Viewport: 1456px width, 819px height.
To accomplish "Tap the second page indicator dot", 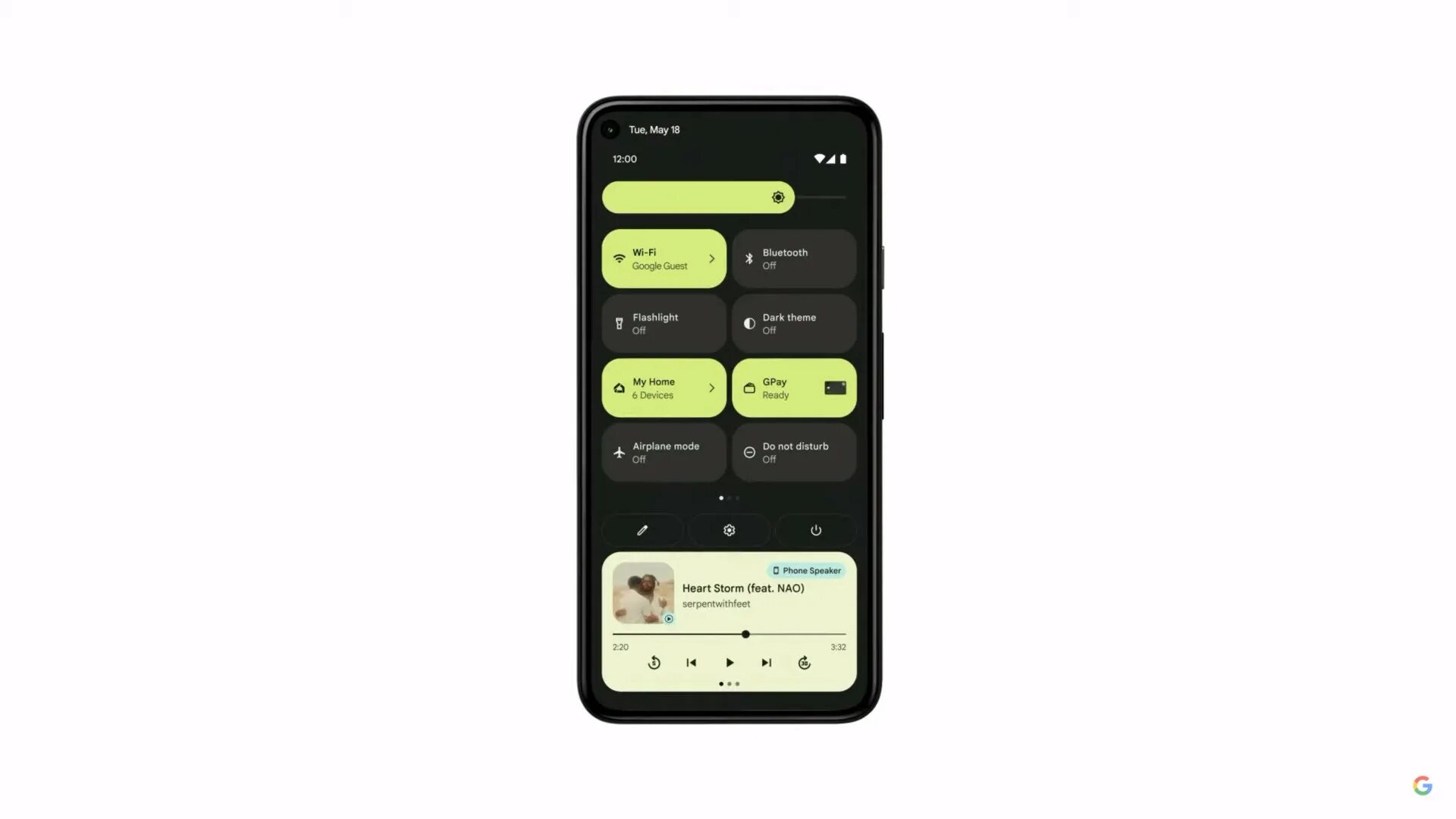I will 729,497.
